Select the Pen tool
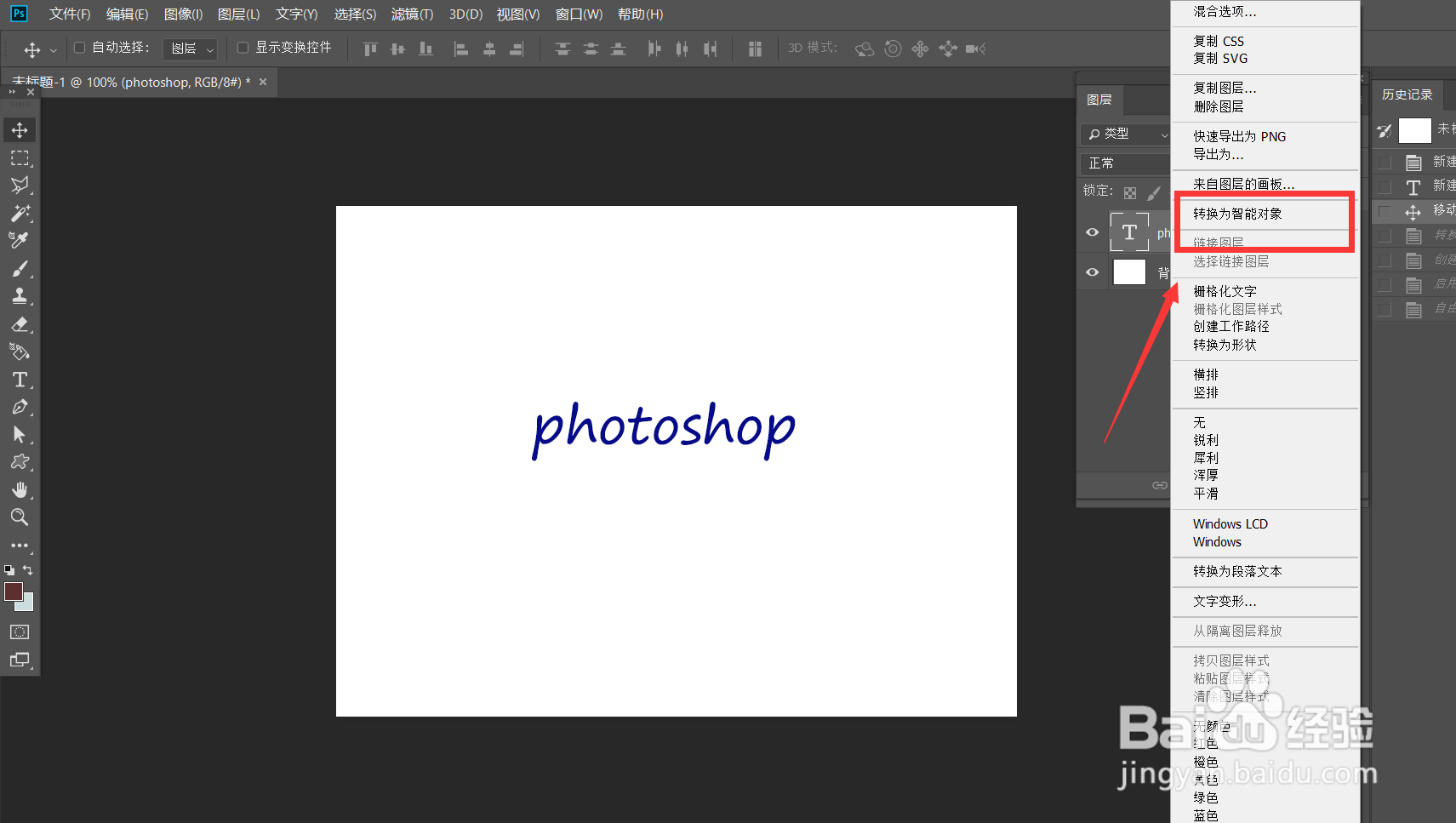This screenshot has height=823, width=1456. tap(20, 407)
